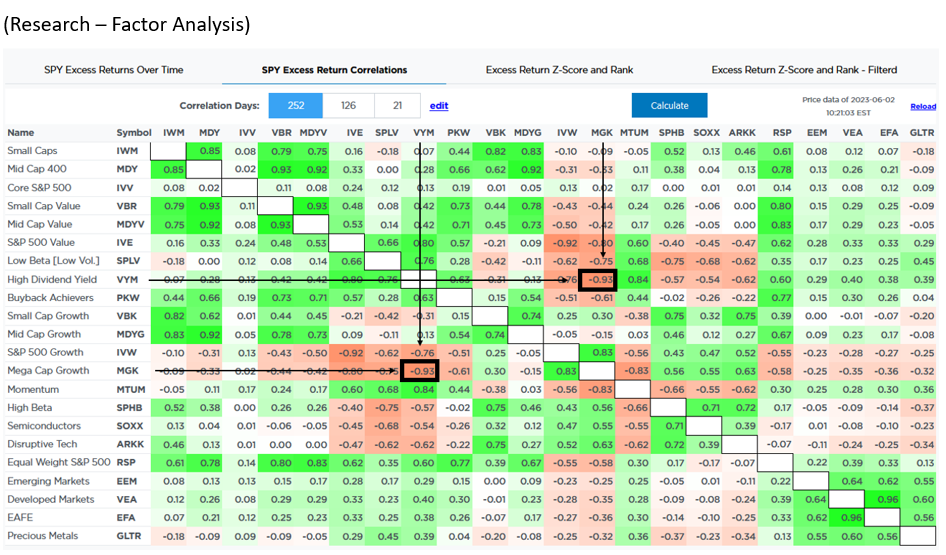Click the Name column header
946x555 pixels.
21,133
